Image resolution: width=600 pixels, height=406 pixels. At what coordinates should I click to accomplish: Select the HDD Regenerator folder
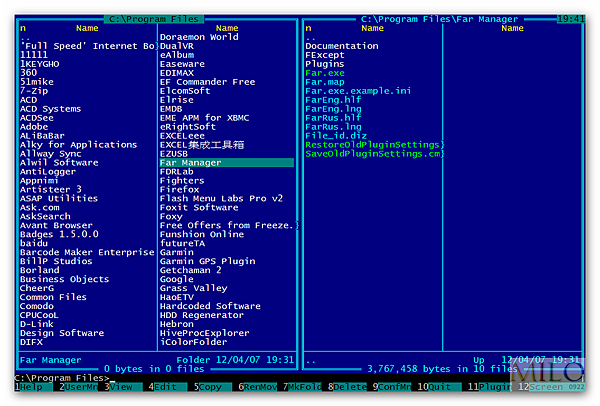tap(202, 315)
